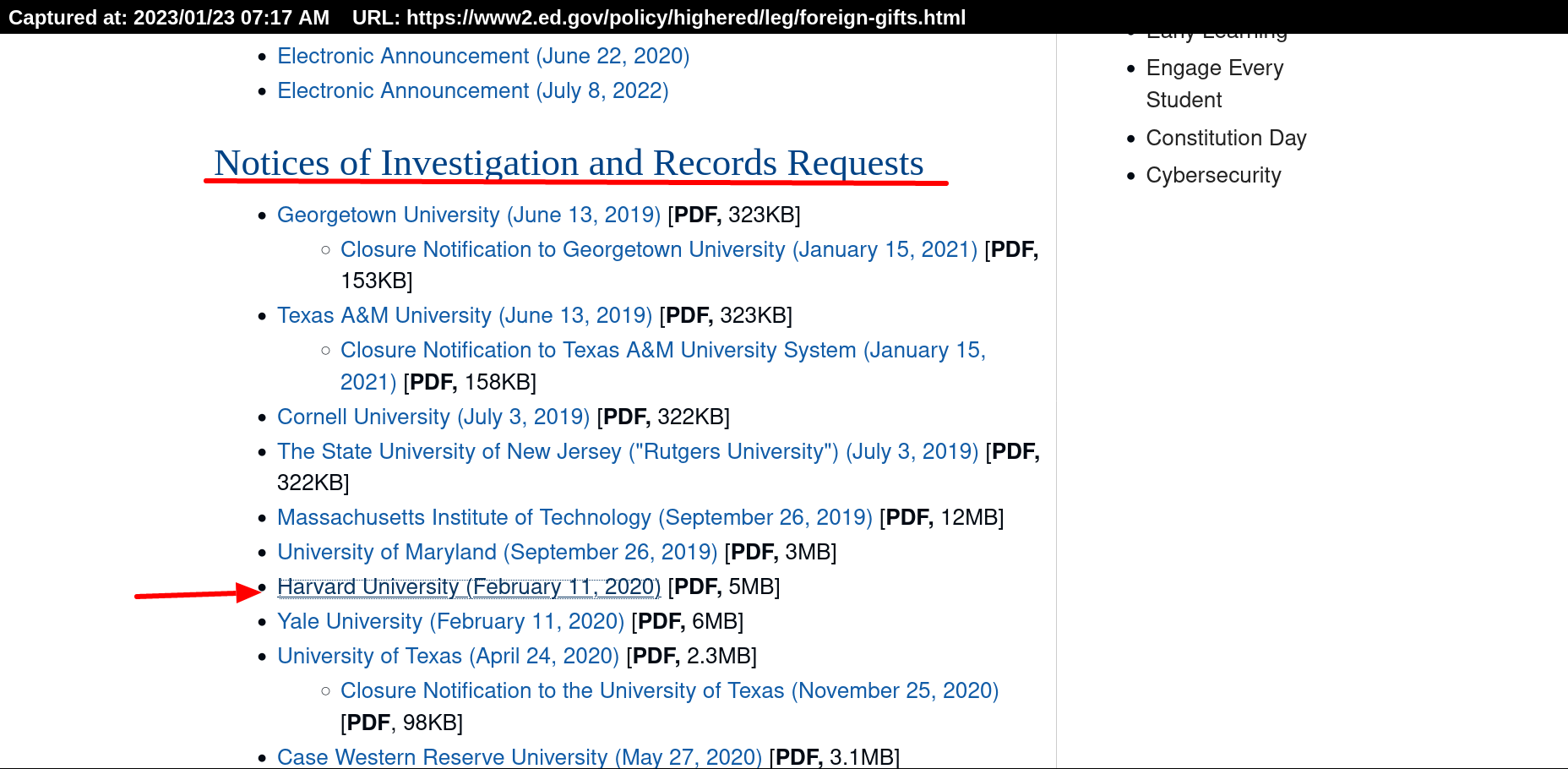Click the '[PDF, 98KB]' text under Texas closure
This screenshot has height=769, width=1568.
coord(401,723)
